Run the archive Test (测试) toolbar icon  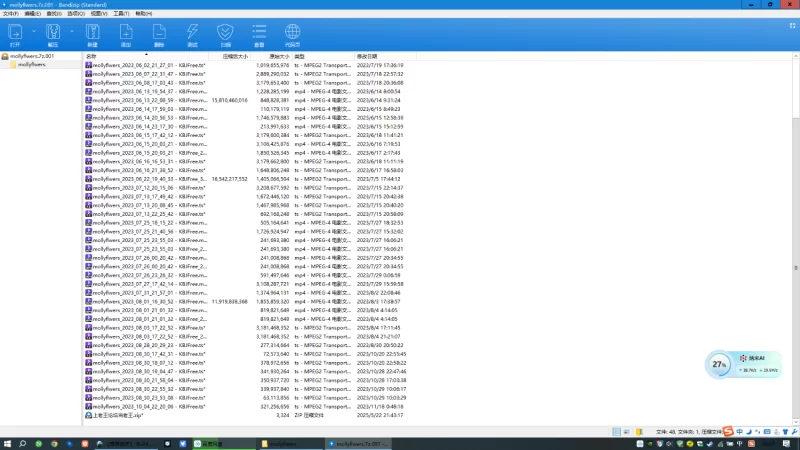point(192,34)
